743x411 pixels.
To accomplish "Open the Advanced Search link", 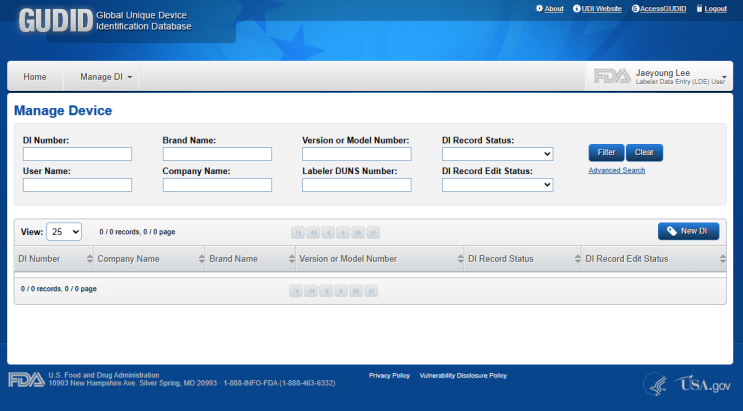I will [616, 171].
